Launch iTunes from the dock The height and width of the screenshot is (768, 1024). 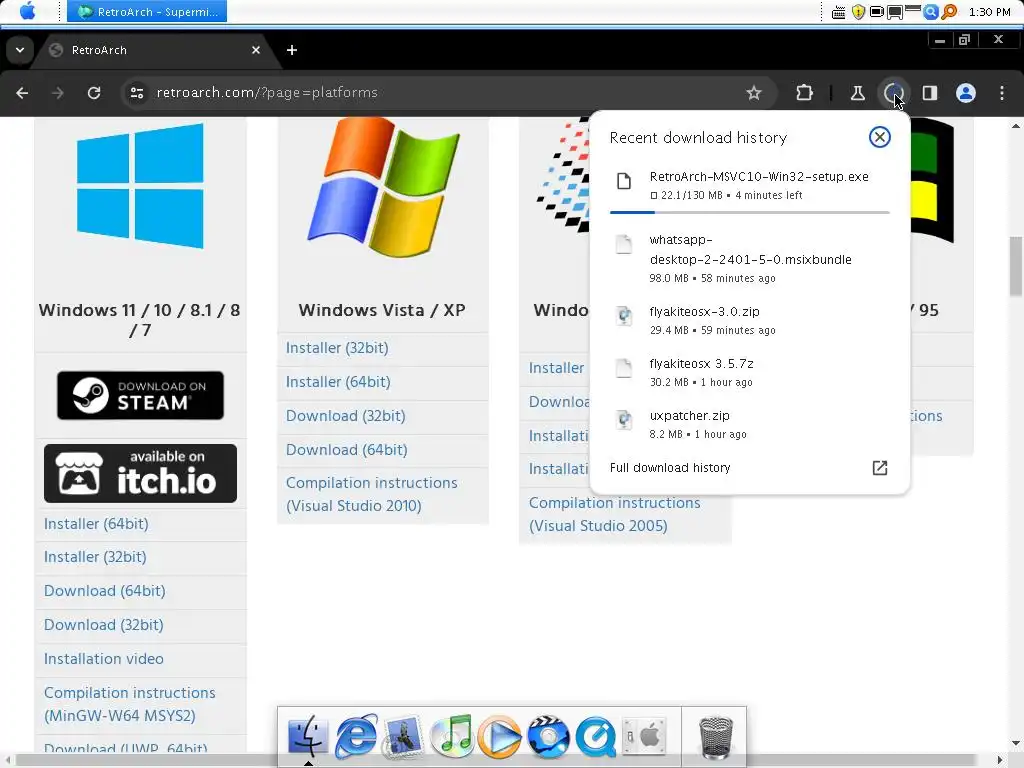(x=452, y=737)
